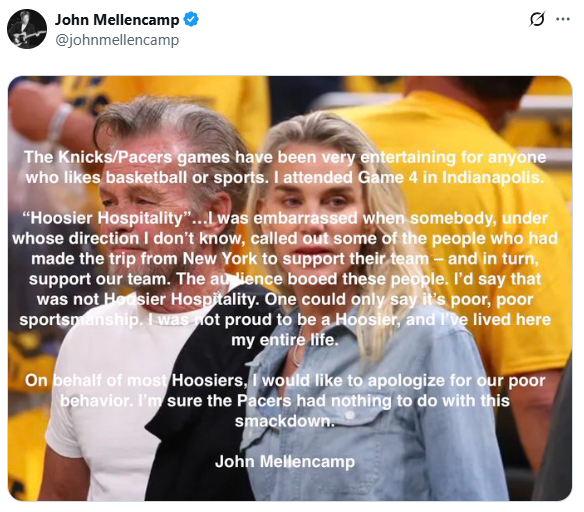
Task: Open the attached statement photo
Action: 290,289
